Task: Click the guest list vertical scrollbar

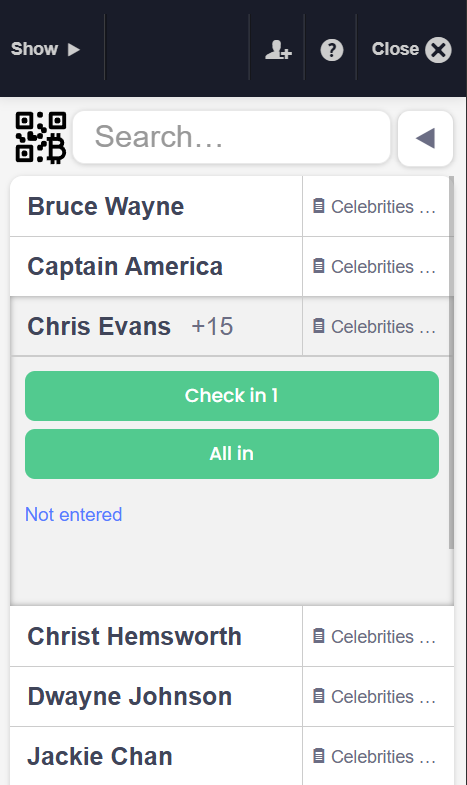Action: pos(451,362)
